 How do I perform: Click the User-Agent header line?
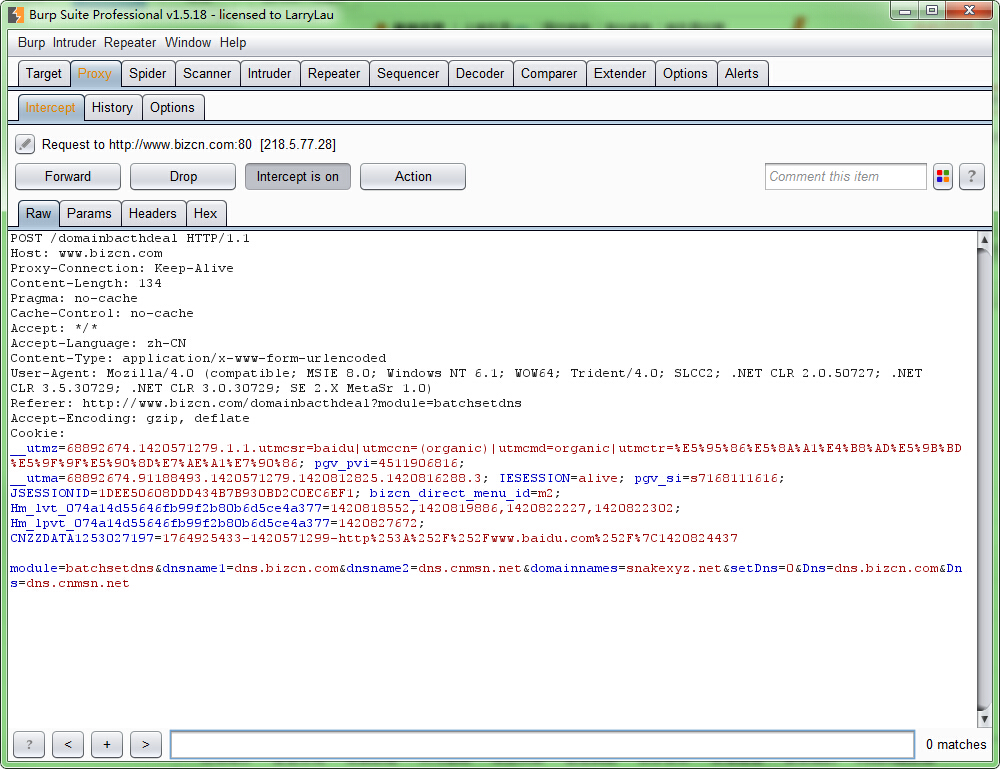pos(466,381)
